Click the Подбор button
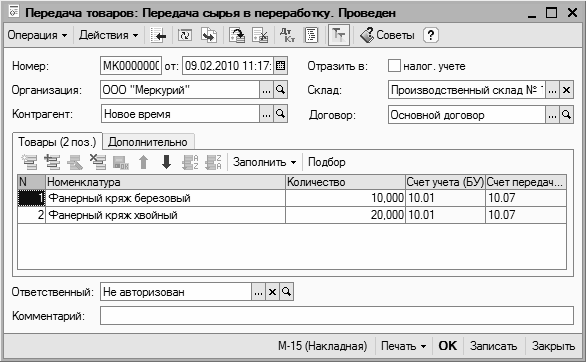Screen dimensions: 586x362 pyautogui.click(x=327, y=162)
